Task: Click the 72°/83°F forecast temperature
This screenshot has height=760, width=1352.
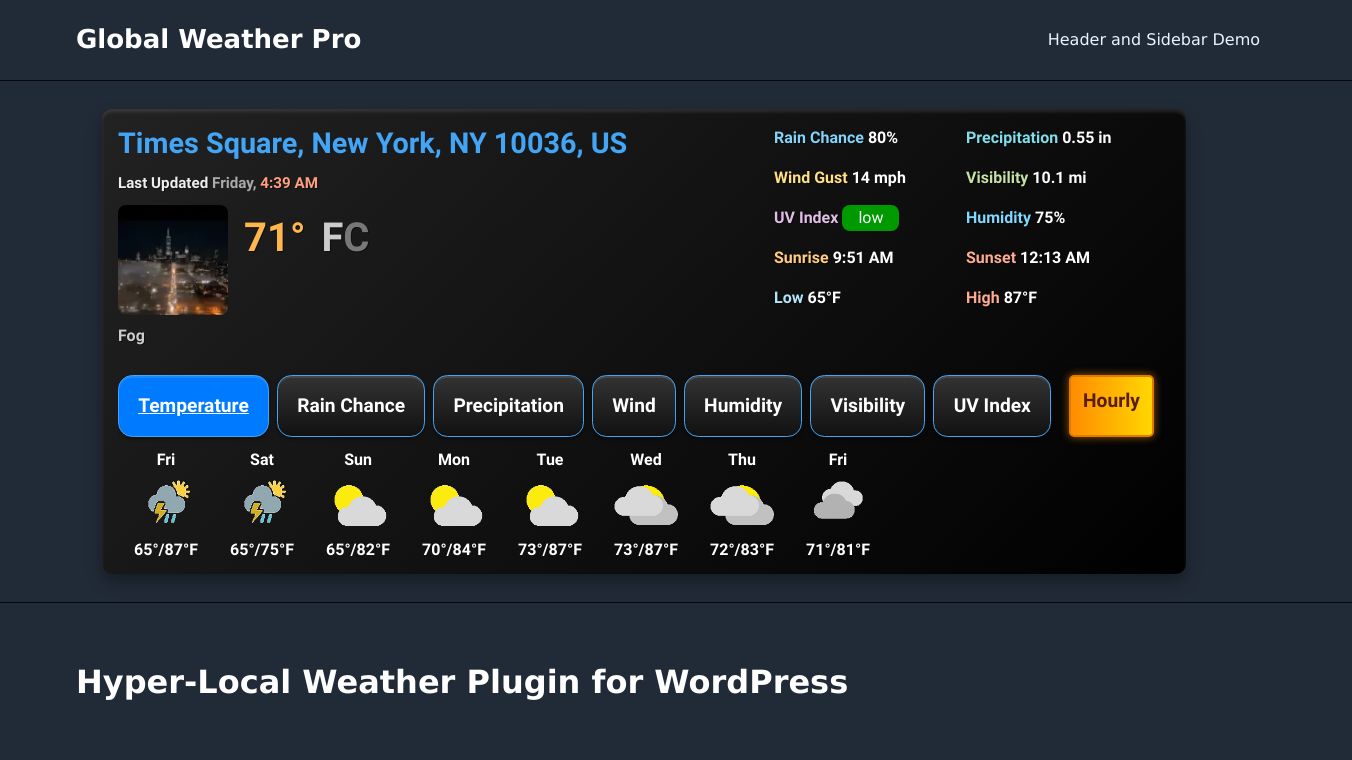Action: click(x=742, y=550)
